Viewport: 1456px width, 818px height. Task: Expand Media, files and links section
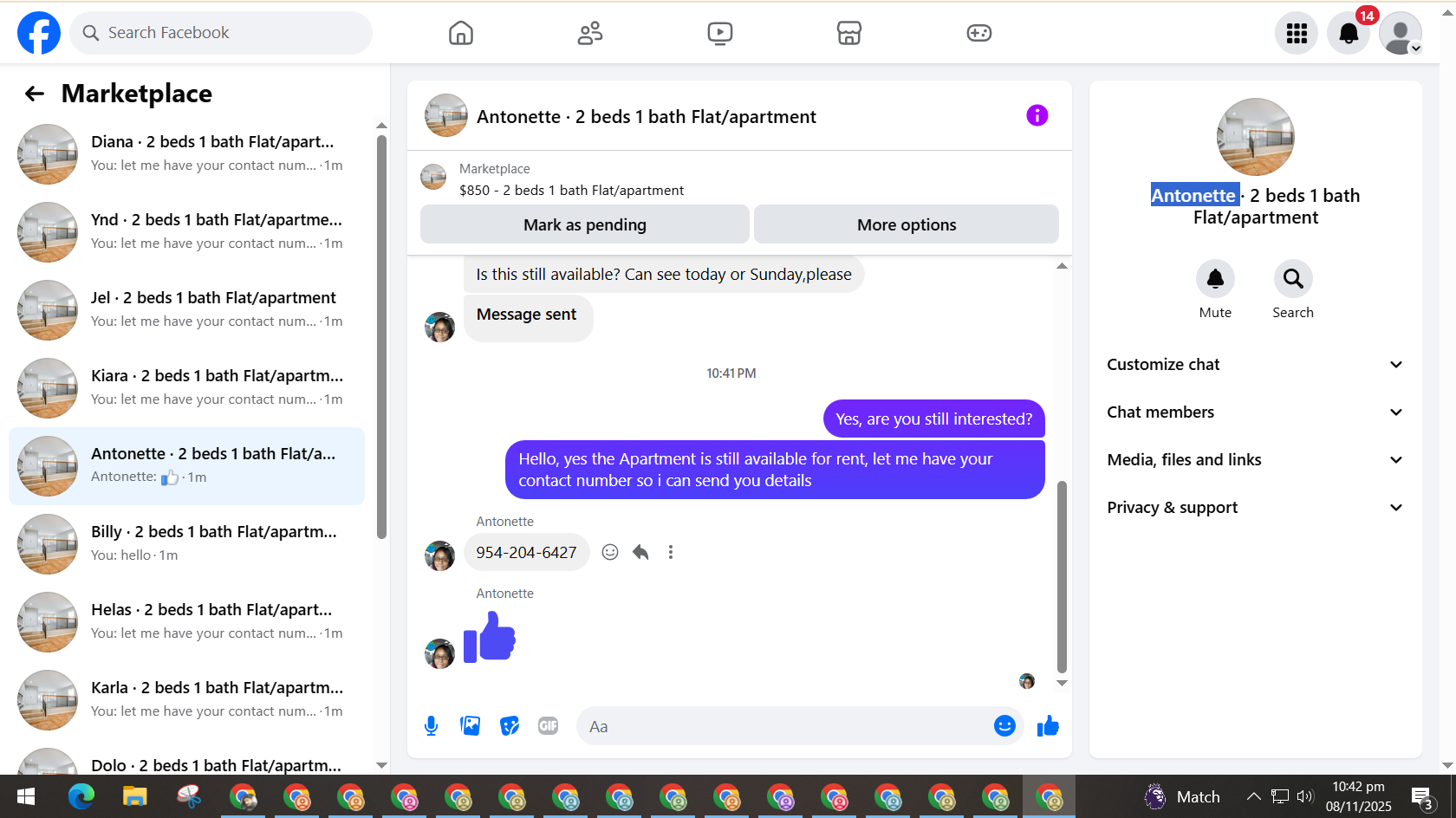pyautogui.click(x=1255, y=460)
